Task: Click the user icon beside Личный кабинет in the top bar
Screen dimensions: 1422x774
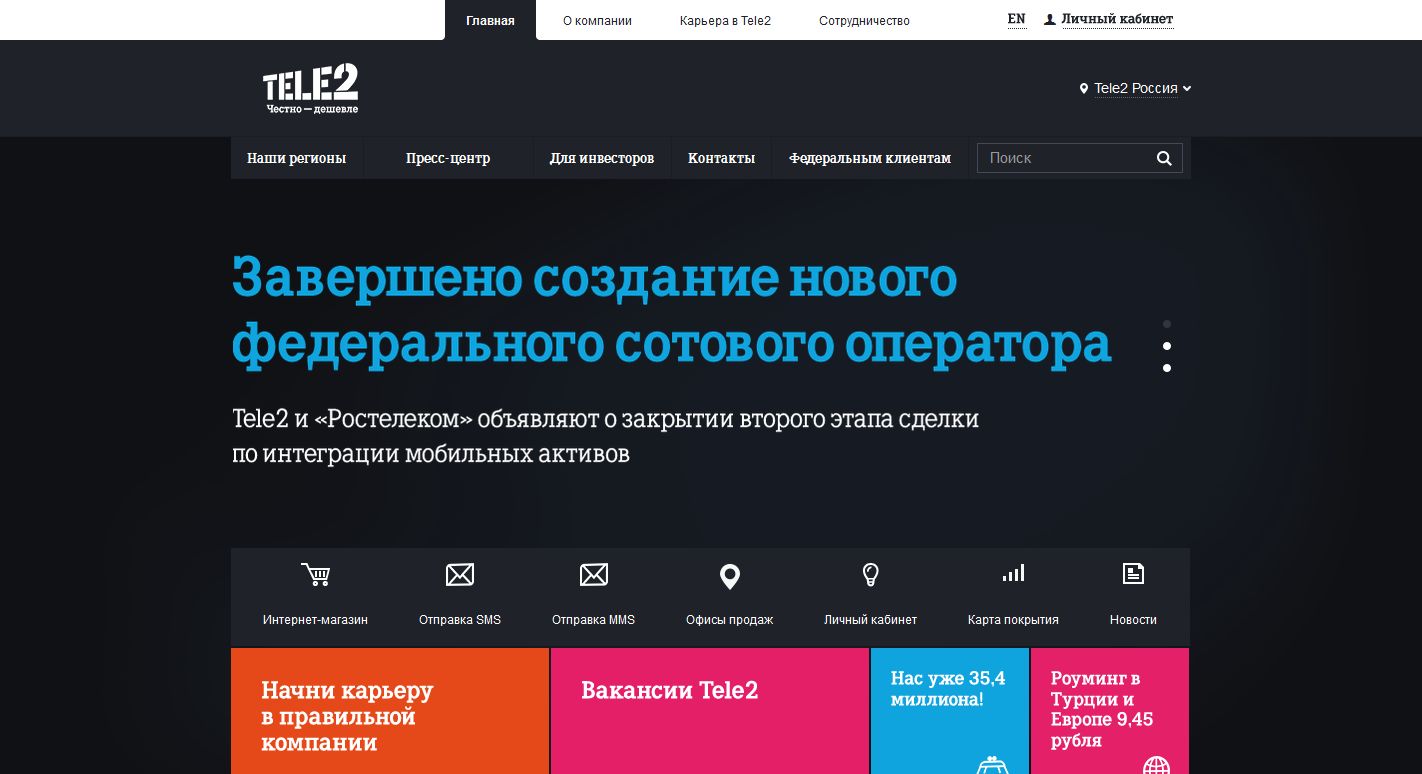Action: (x=1050, y=20)
